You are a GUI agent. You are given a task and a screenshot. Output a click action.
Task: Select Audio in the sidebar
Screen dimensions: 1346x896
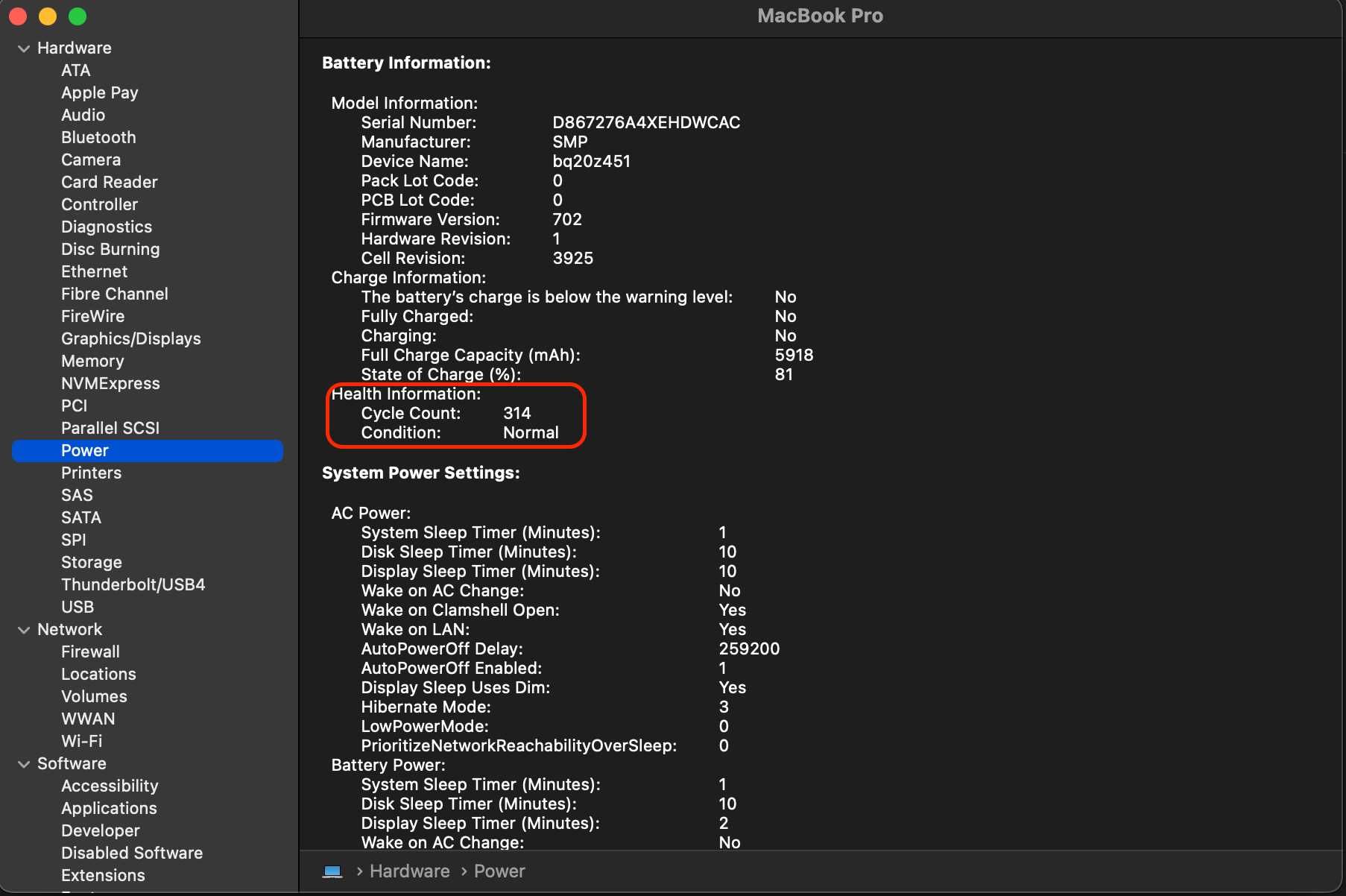pos(83,116)
